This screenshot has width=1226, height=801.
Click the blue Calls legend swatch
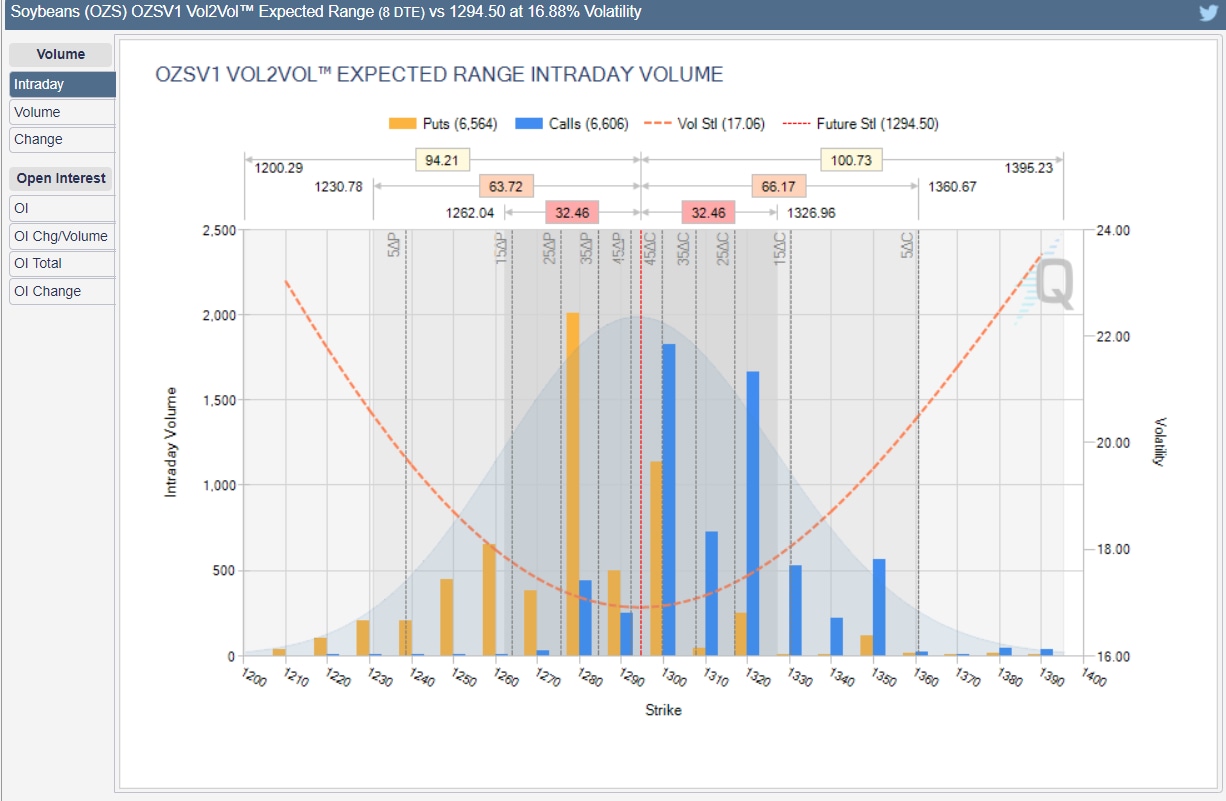[528, 124]
